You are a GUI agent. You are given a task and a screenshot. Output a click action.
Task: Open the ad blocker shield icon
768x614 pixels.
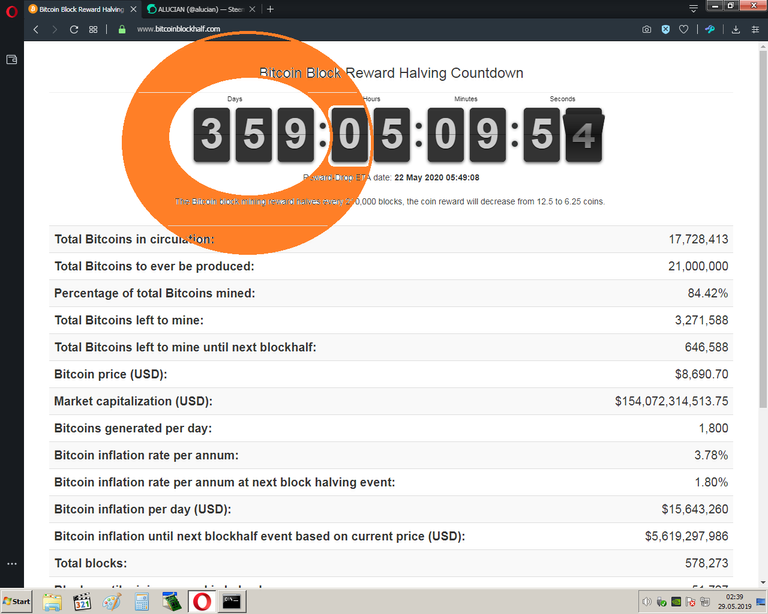coord(665,29)
